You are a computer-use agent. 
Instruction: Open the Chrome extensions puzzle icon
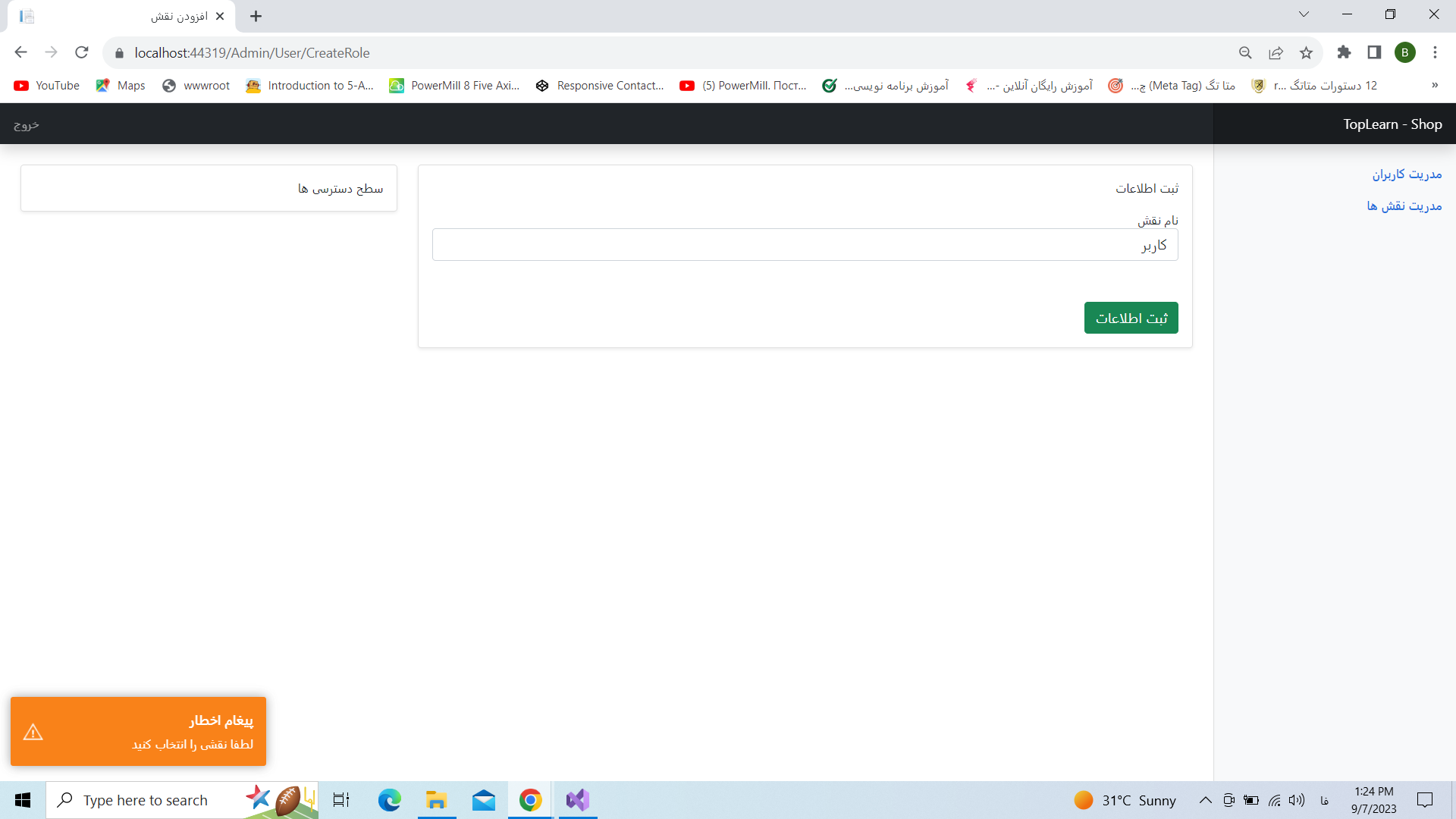[1344, 52]
